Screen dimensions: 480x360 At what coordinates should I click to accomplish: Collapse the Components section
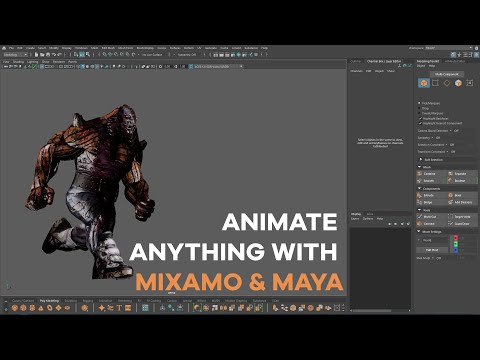419,189
